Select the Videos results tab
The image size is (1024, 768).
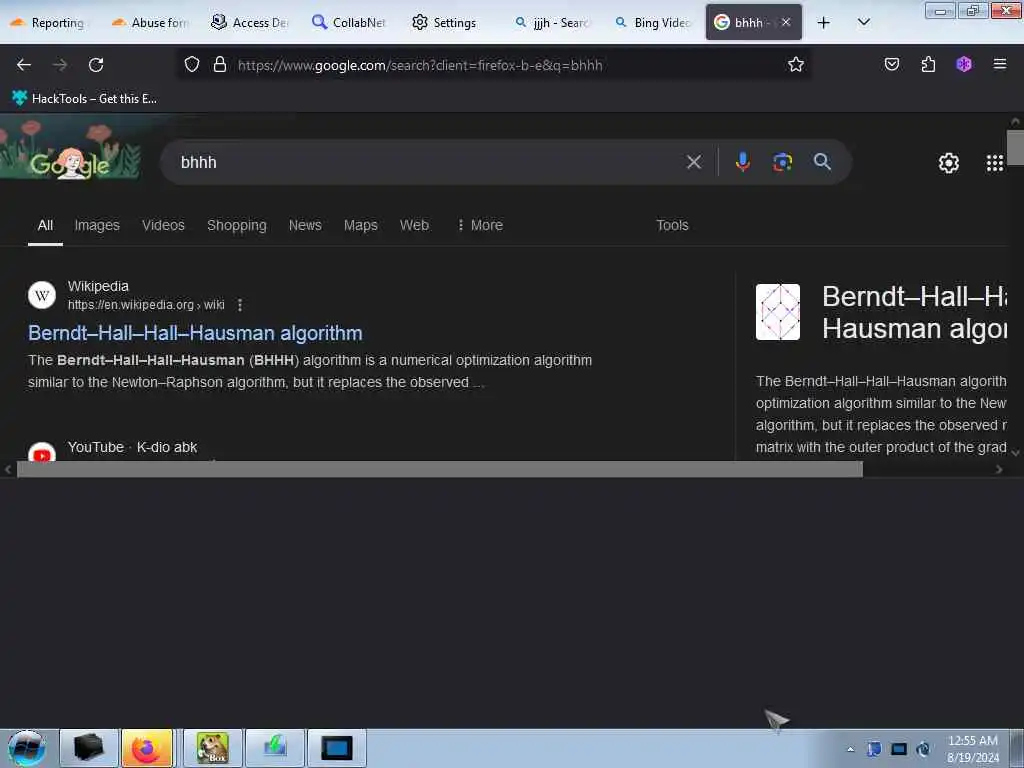pyautogui.click(x=163, y=225)
